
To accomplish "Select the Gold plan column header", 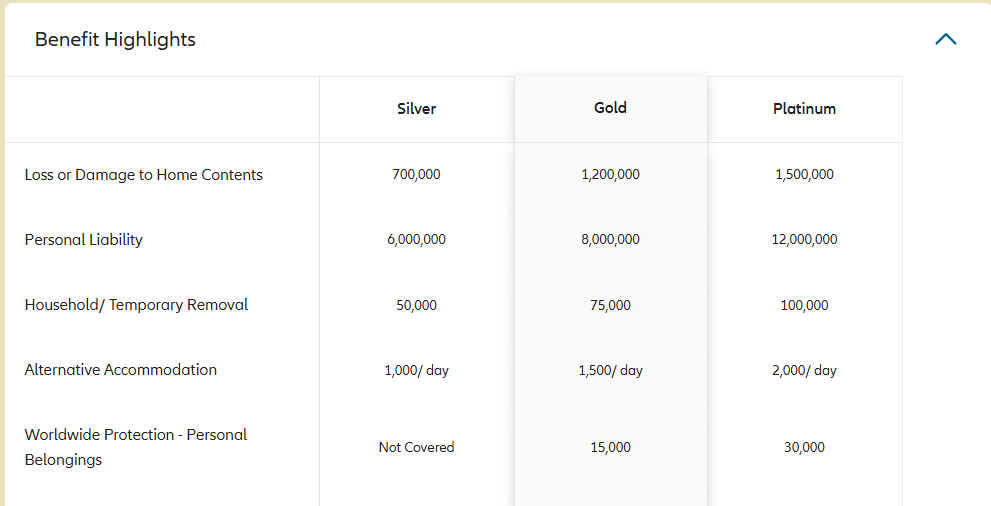I will tap(611, 107).
